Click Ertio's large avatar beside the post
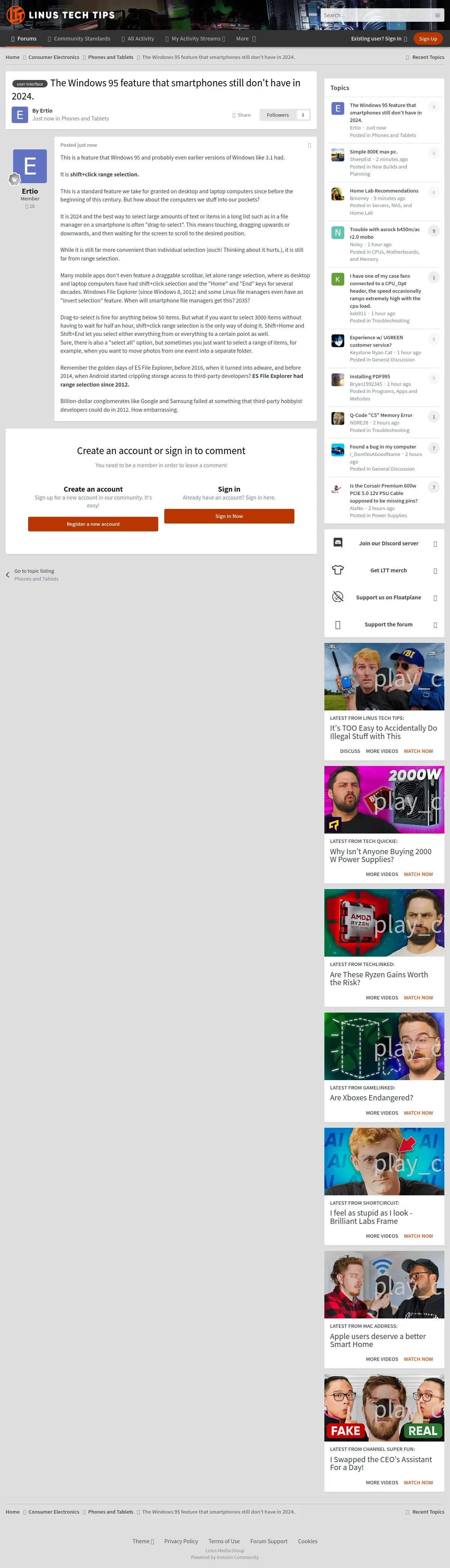 click(x=30, y=166)
